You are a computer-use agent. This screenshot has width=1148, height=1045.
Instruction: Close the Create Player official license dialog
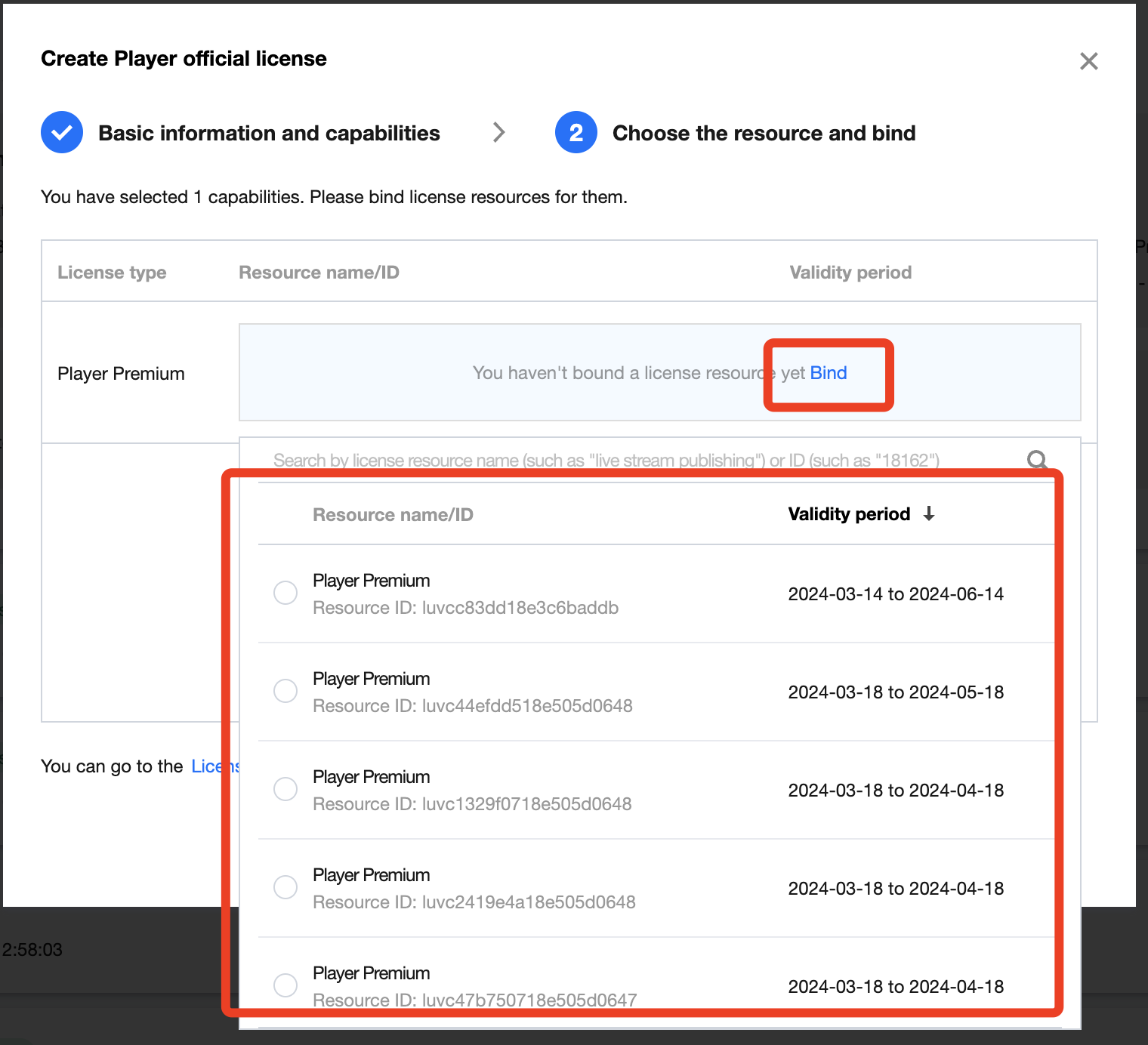click(1088, 61)
